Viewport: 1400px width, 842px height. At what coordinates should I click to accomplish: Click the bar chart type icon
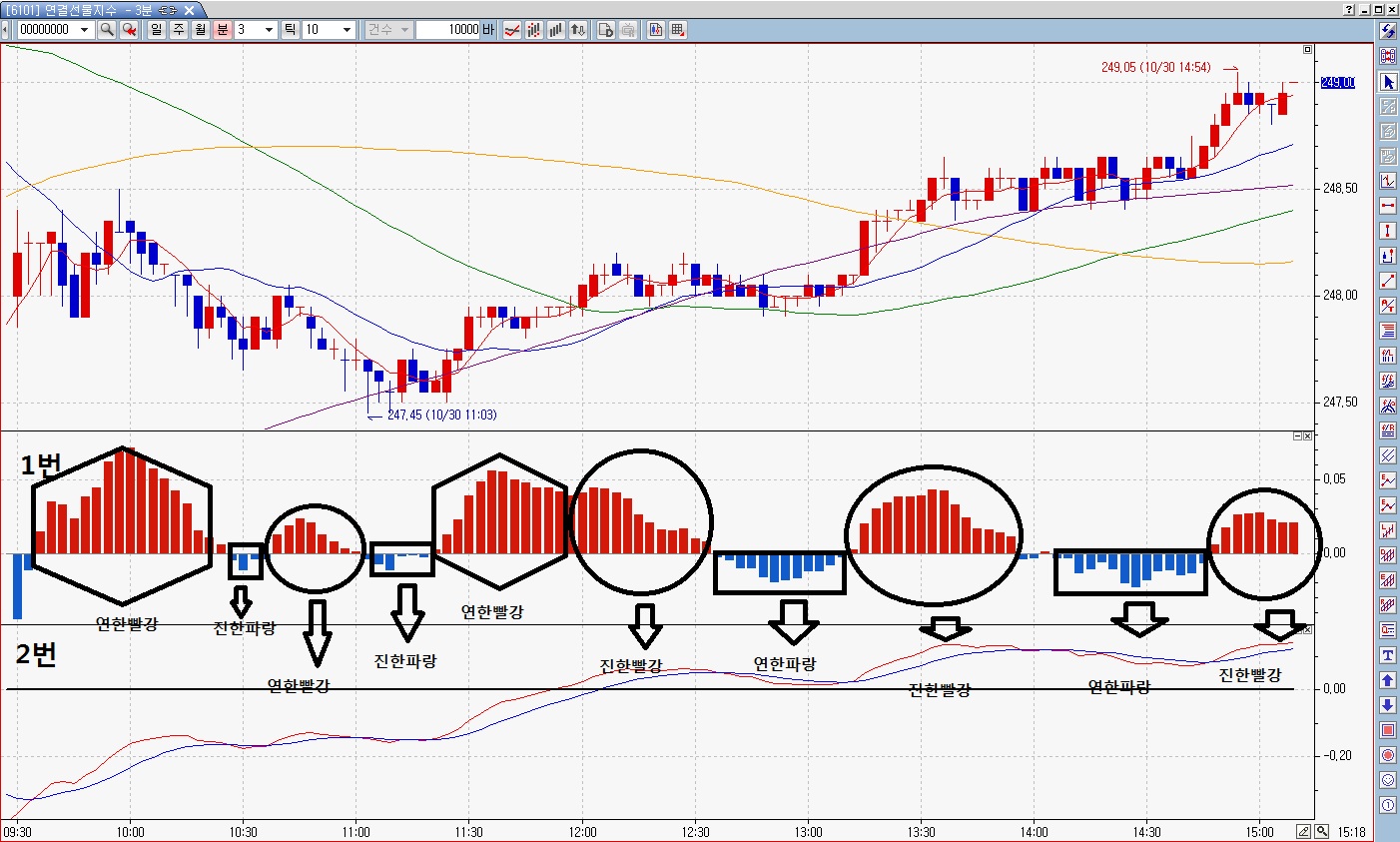[556, 30]
